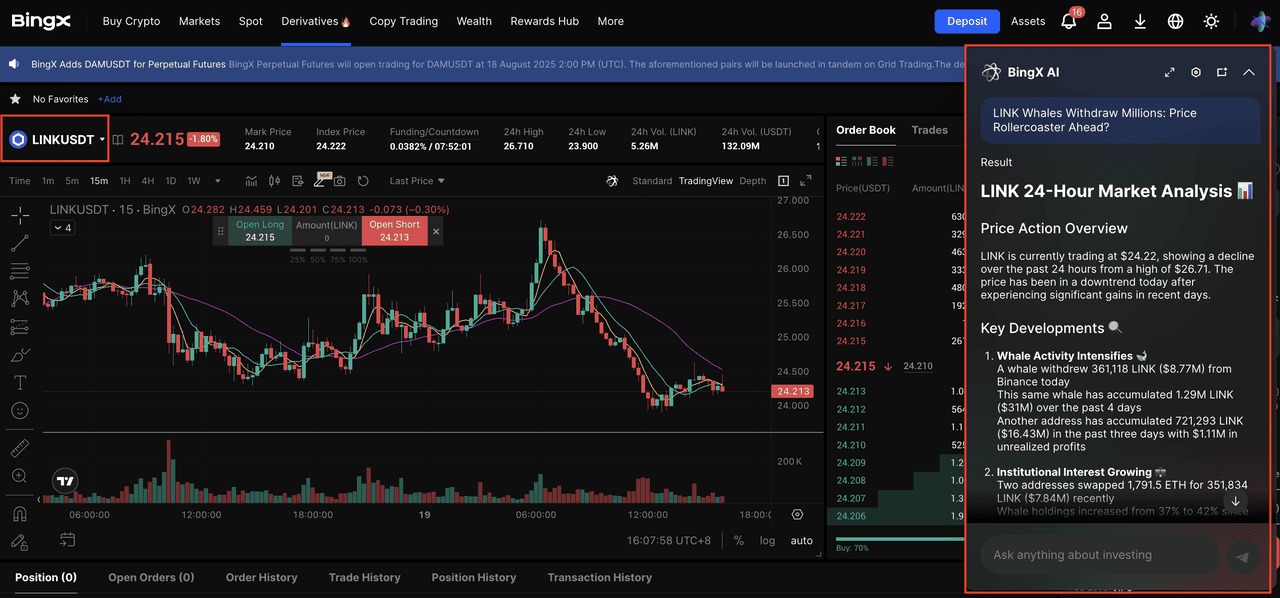Image resolution: width=1280 pixels, height=598 pixels.
Task: Click Open Short button on chart
Action: [x=395, y=231]
